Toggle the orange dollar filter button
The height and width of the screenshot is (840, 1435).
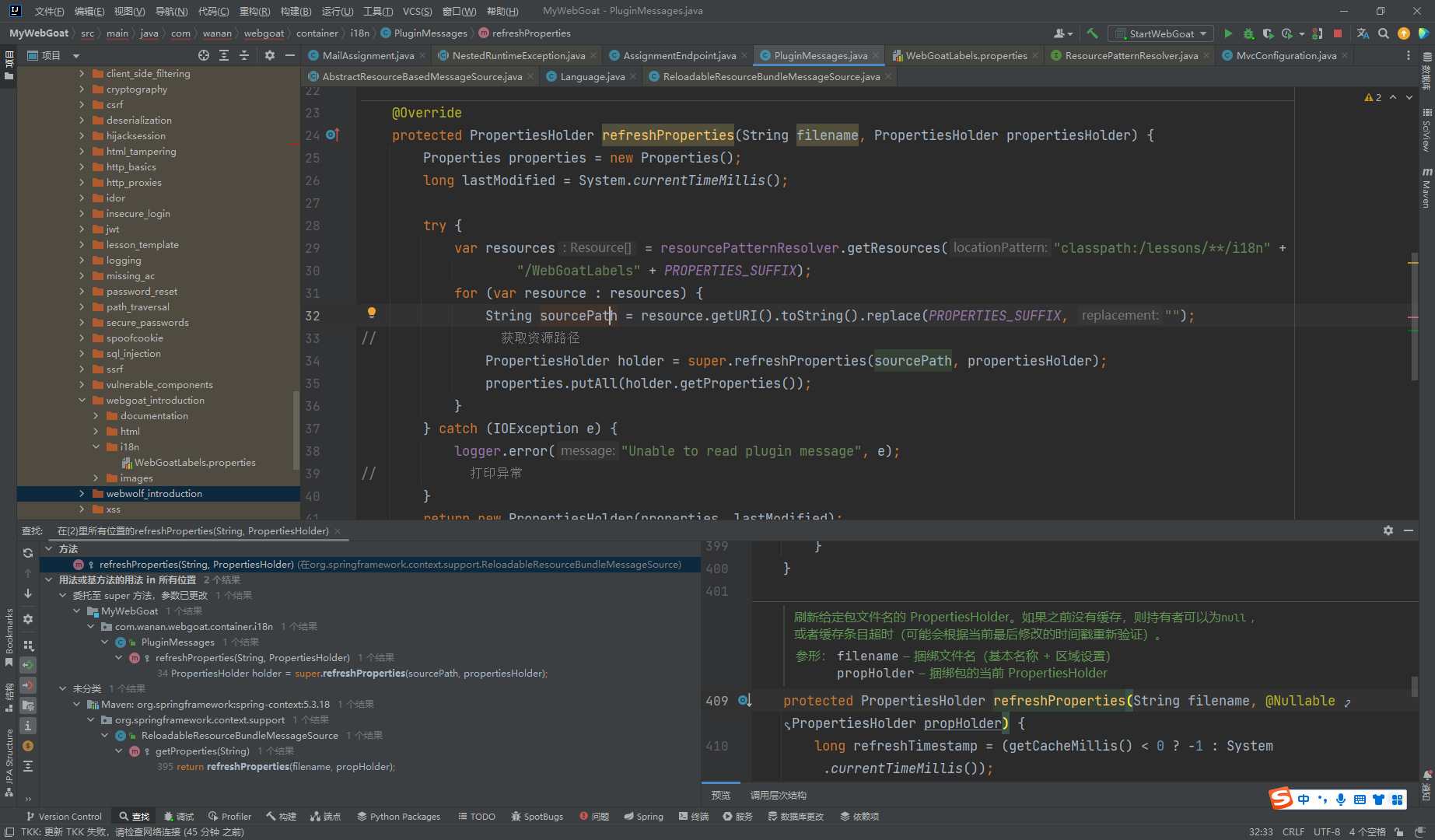click(x=28, y=746)
